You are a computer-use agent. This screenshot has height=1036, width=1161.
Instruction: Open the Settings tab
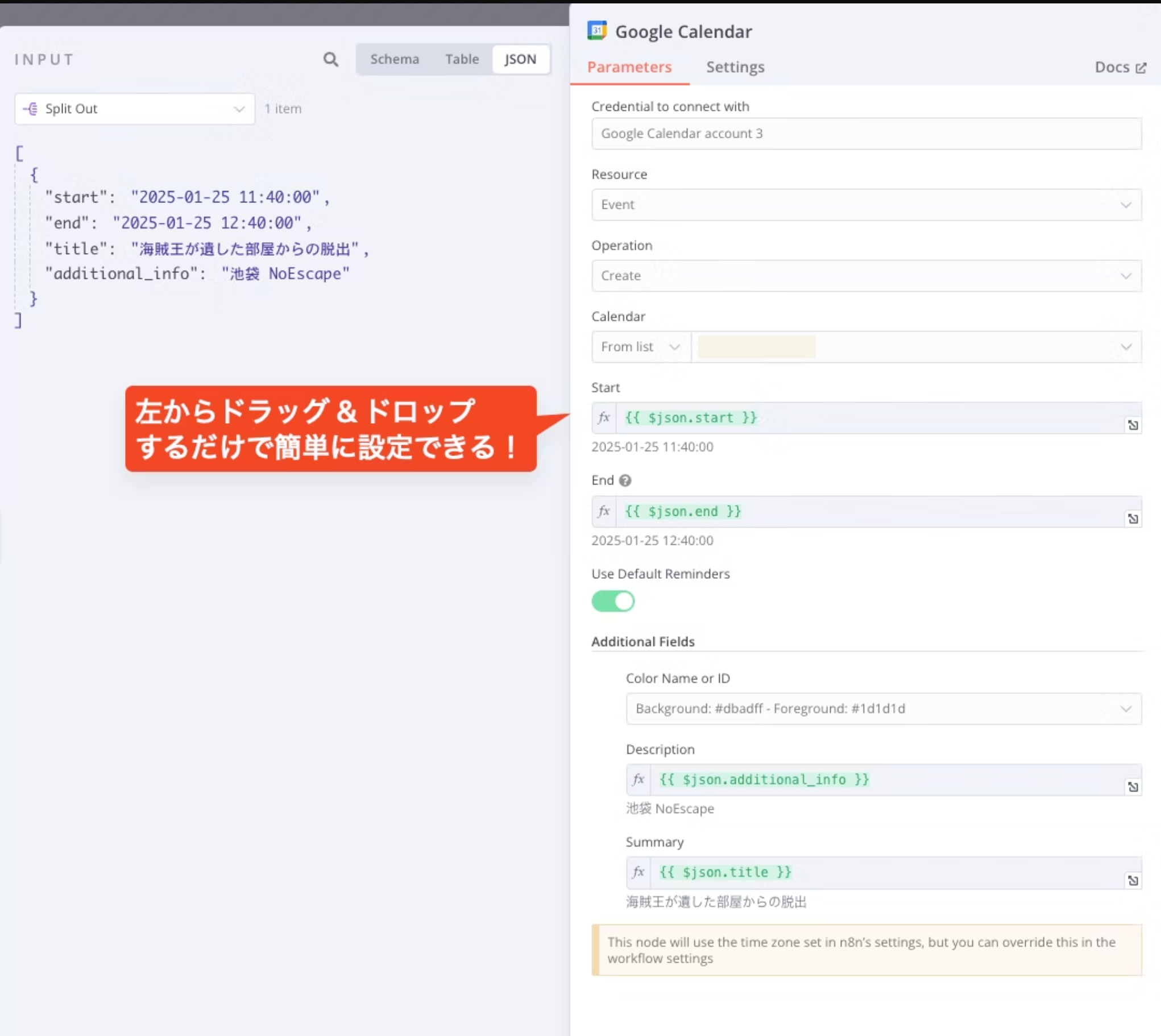[x=735, y=67]
